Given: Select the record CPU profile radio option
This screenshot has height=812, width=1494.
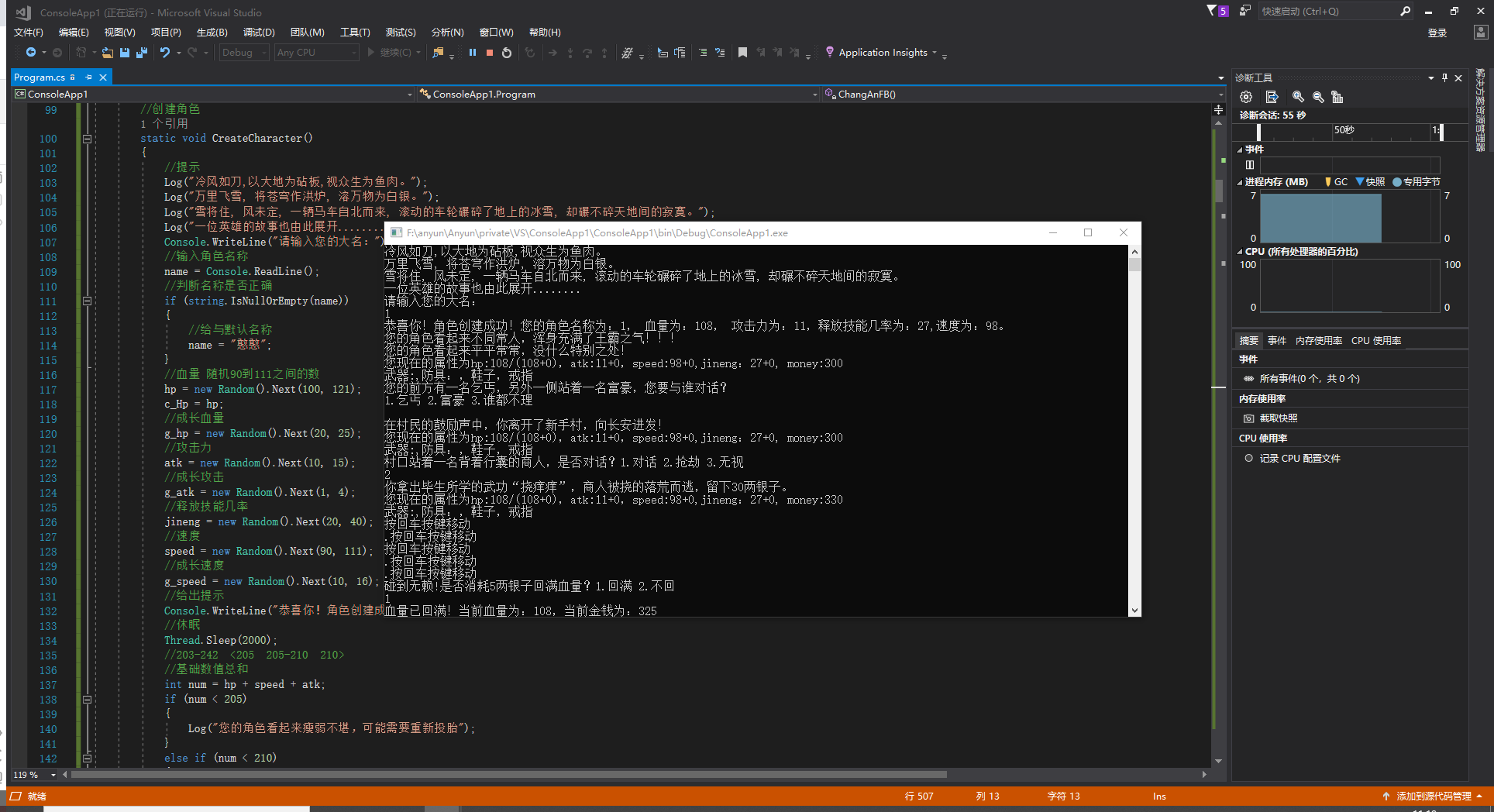Looking at the screenshot, I should click(1248, 458).
